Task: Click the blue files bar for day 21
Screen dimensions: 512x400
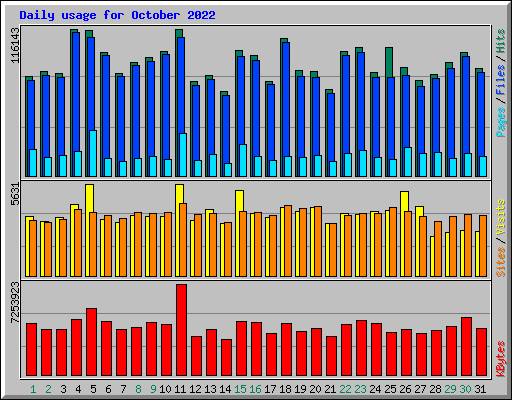Action: click(331, 127)
